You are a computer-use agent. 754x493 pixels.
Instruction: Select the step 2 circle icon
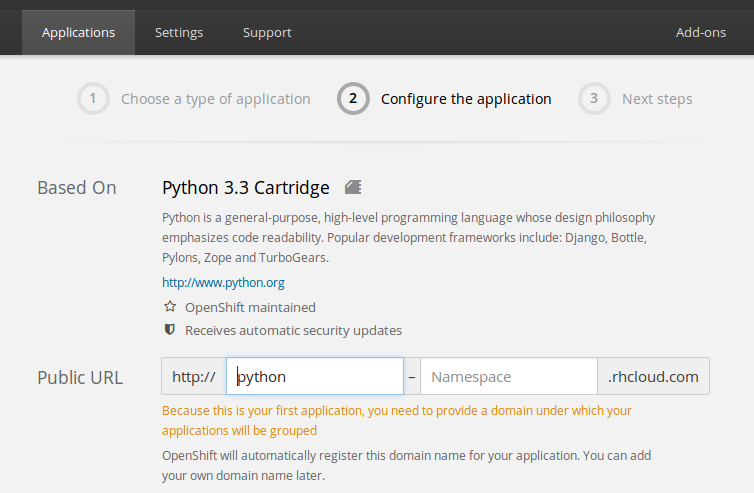353,99
